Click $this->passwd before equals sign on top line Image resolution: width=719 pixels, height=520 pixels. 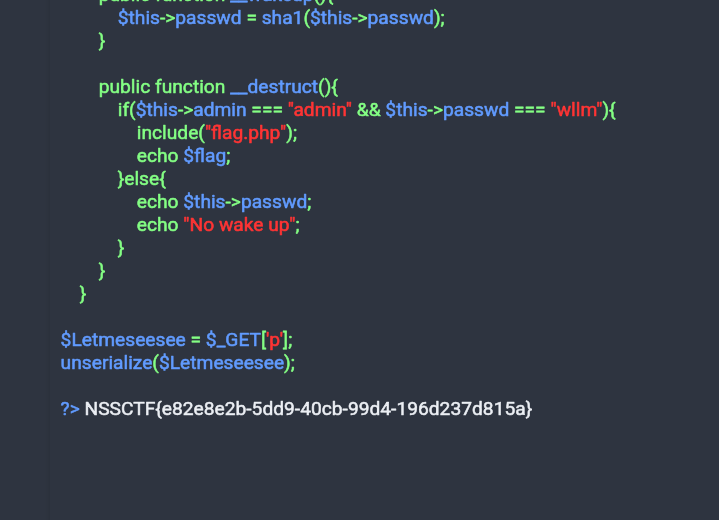click(x=179, y=18)
